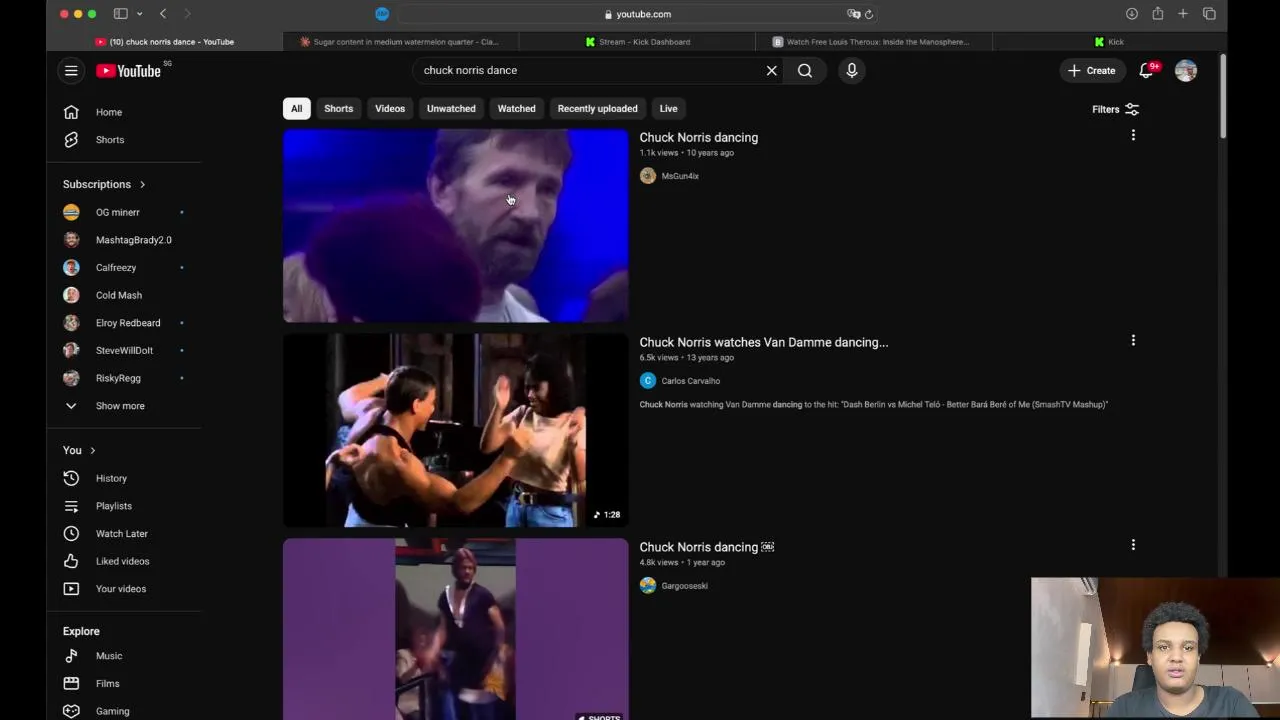Screen dimensions: 1280x720
Task: Click title 'Chuck Norris watches Van Damme dancing...'
Action: [764, 342]
